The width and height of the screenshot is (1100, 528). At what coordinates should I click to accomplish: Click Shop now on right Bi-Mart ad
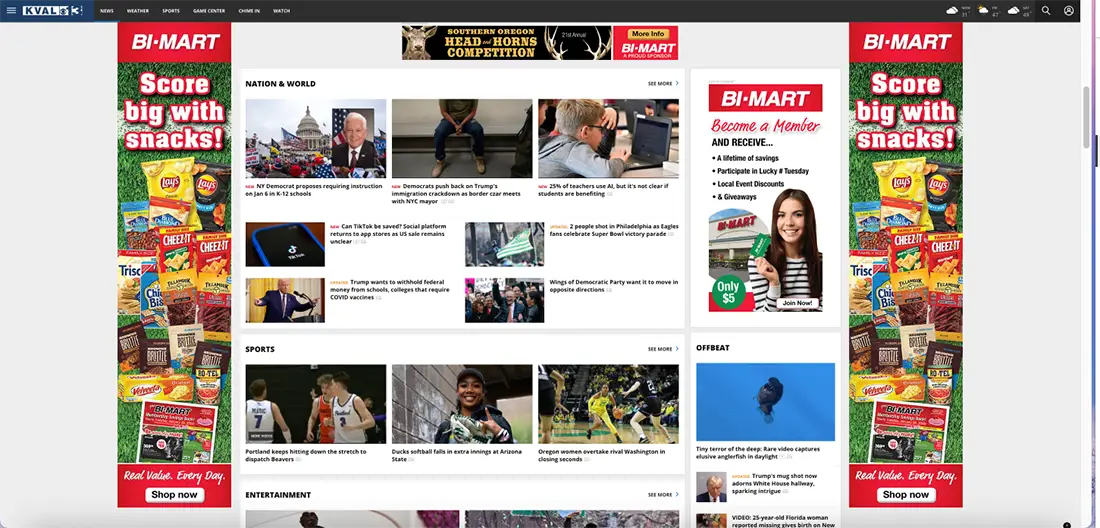[906, 494]
